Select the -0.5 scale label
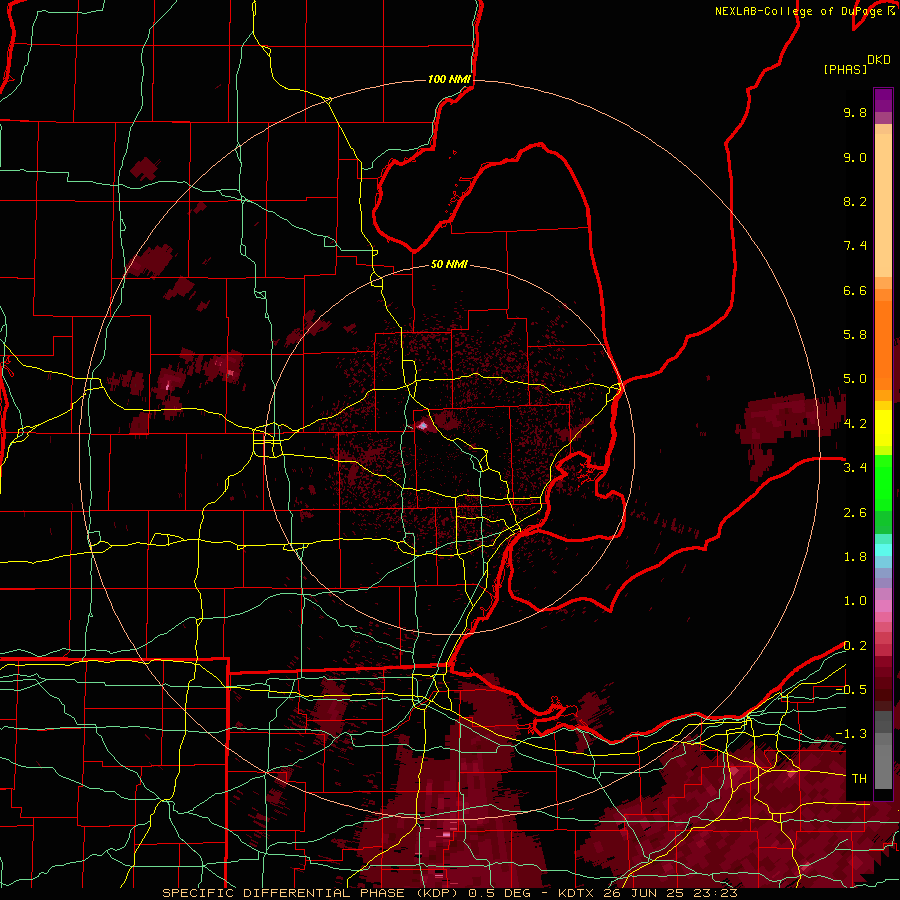This screenshot has width=900, height=900. pyautogui.click(x=851, y=690)
